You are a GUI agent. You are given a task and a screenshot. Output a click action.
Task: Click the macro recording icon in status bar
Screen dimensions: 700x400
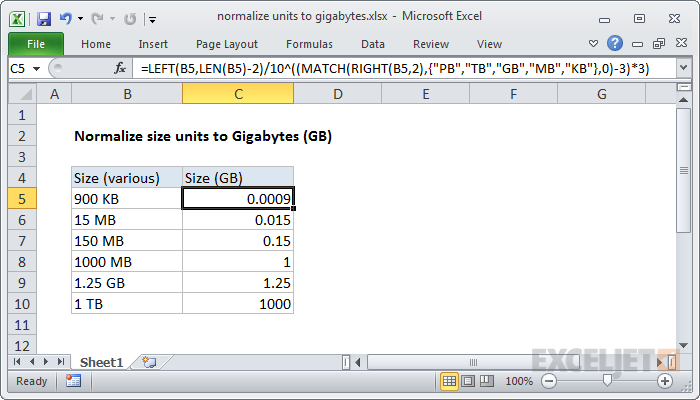[x=73, y=381]
